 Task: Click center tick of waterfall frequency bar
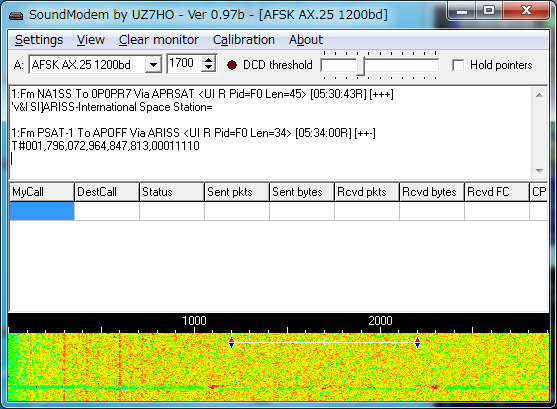click(x=325, y=343)
